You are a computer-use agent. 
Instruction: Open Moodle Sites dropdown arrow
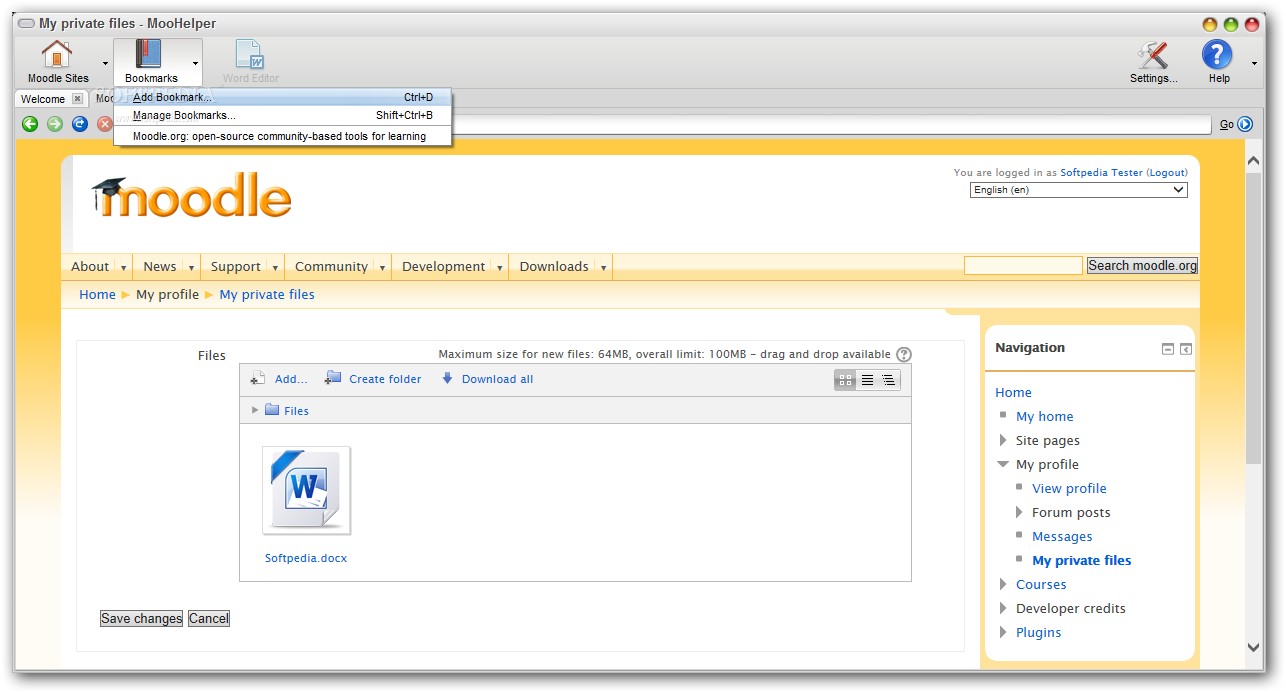pyautogui.click(x=105, y=63)
